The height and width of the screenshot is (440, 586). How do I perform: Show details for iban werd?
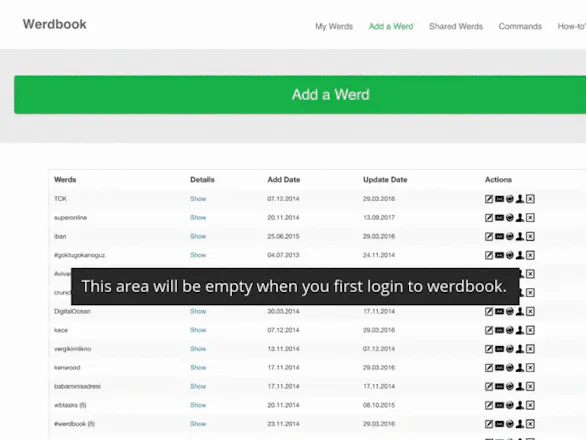(198, 236)
